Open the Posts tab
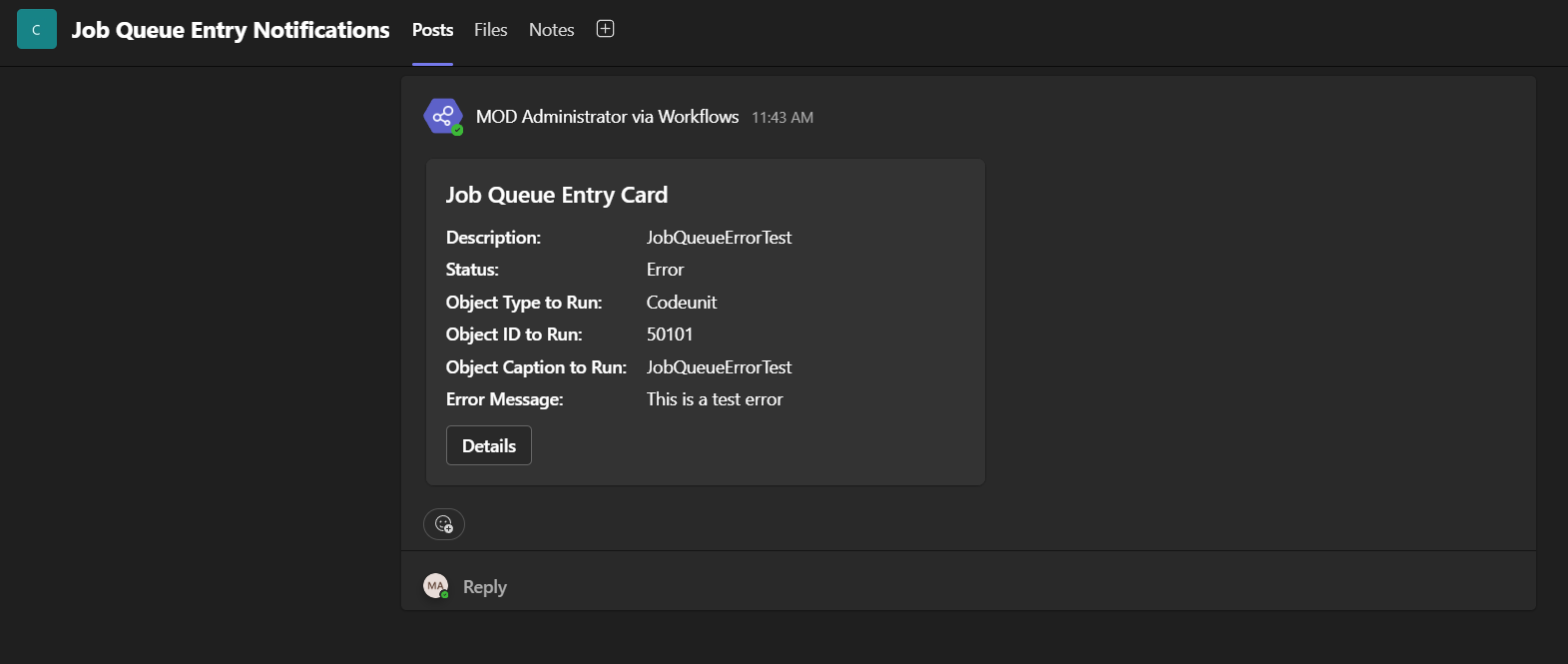This screenshot has width=1568, height=664. [x=432, y=30]
